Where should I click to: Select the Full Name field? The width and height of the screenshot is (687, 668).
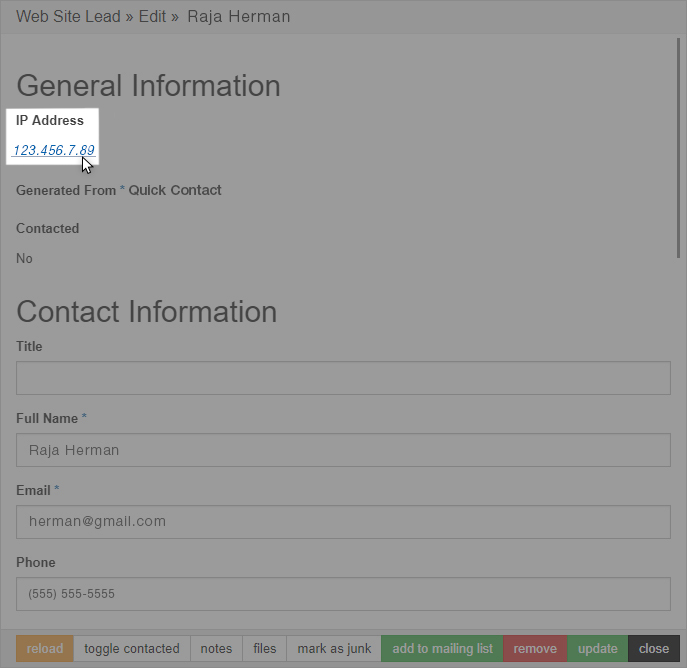click(343, 450)
